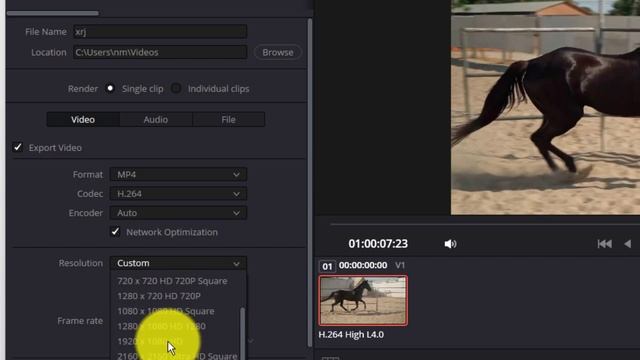The image size is (640, 360).
Task: Click the viewer scrub bar under the preview
Action: (485, 224)
